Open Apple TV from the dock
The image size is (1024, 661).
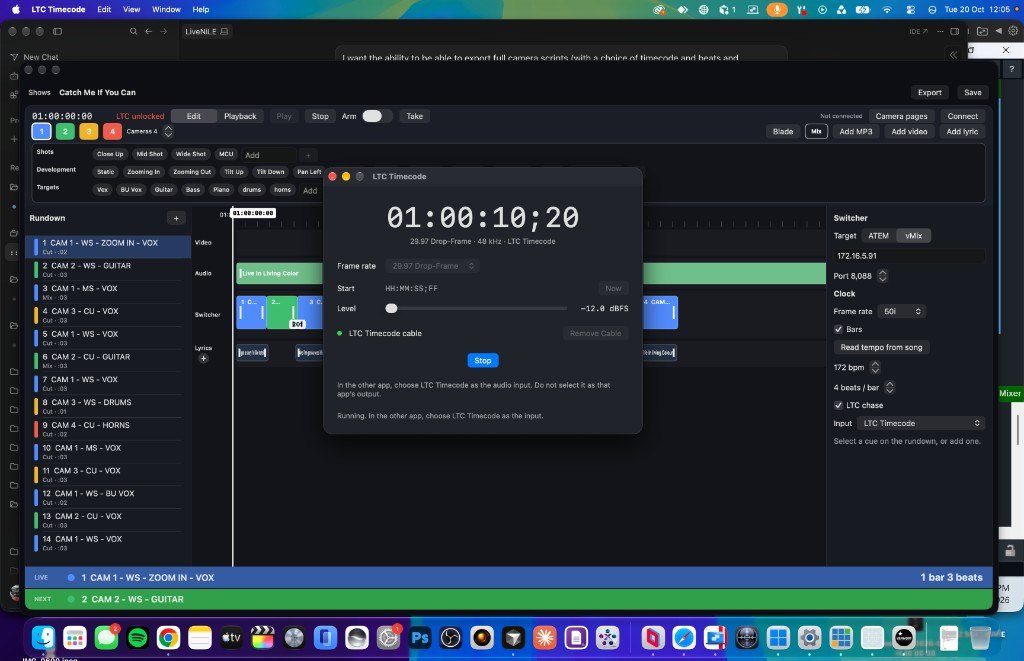tap(231, 637)
